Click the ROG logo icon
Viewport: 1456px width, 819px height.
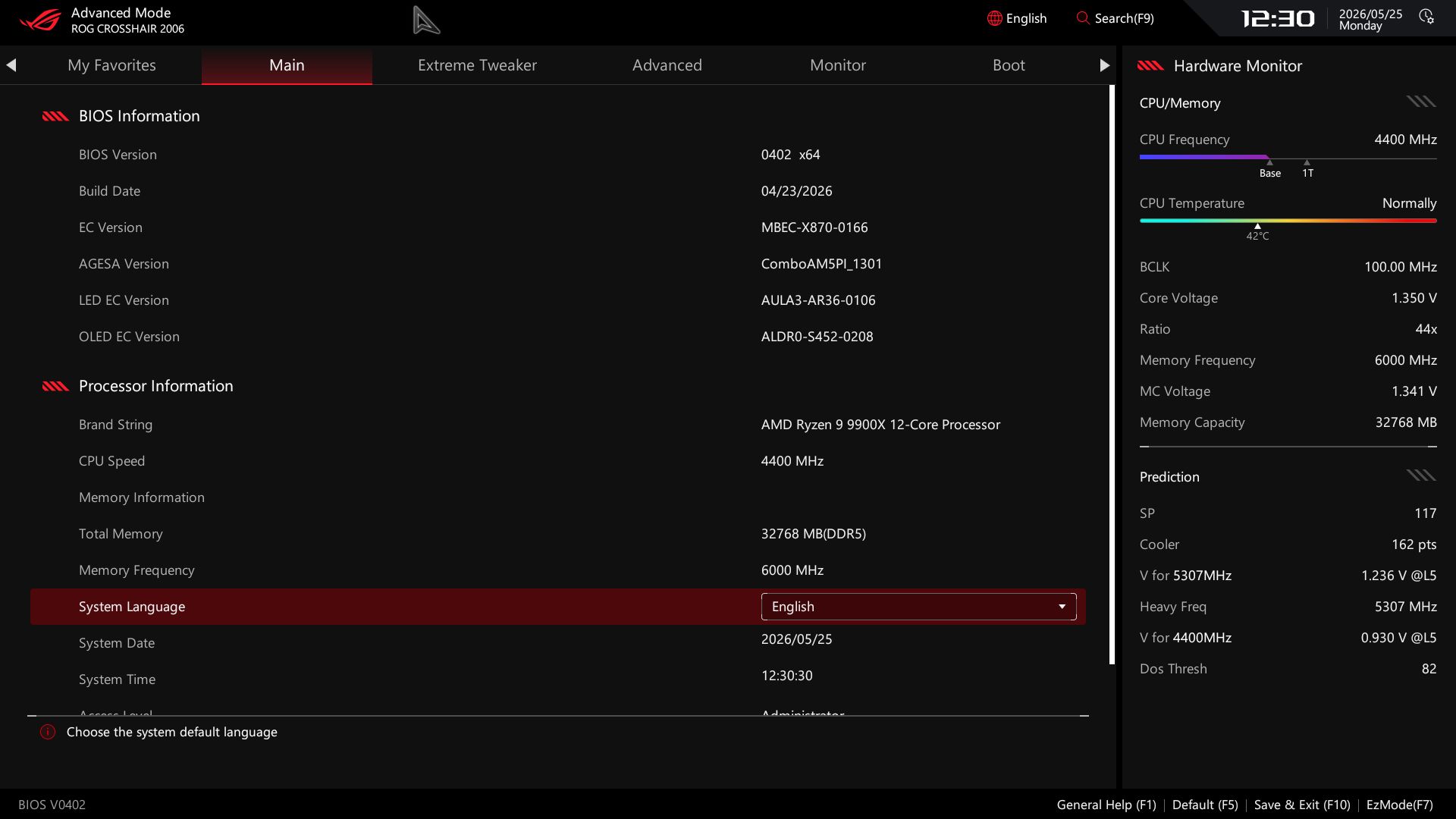click(40, 20)
